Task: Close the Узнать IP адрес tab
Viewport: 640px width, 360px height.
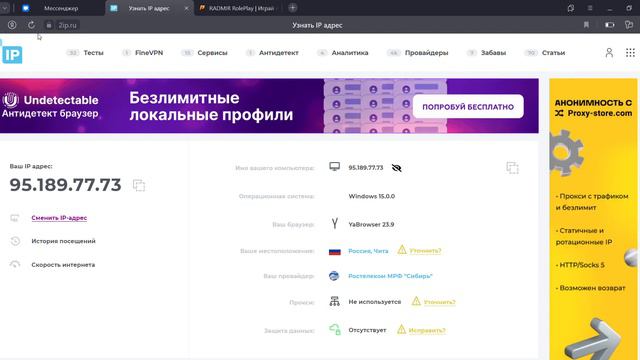Action: (186, 8)
